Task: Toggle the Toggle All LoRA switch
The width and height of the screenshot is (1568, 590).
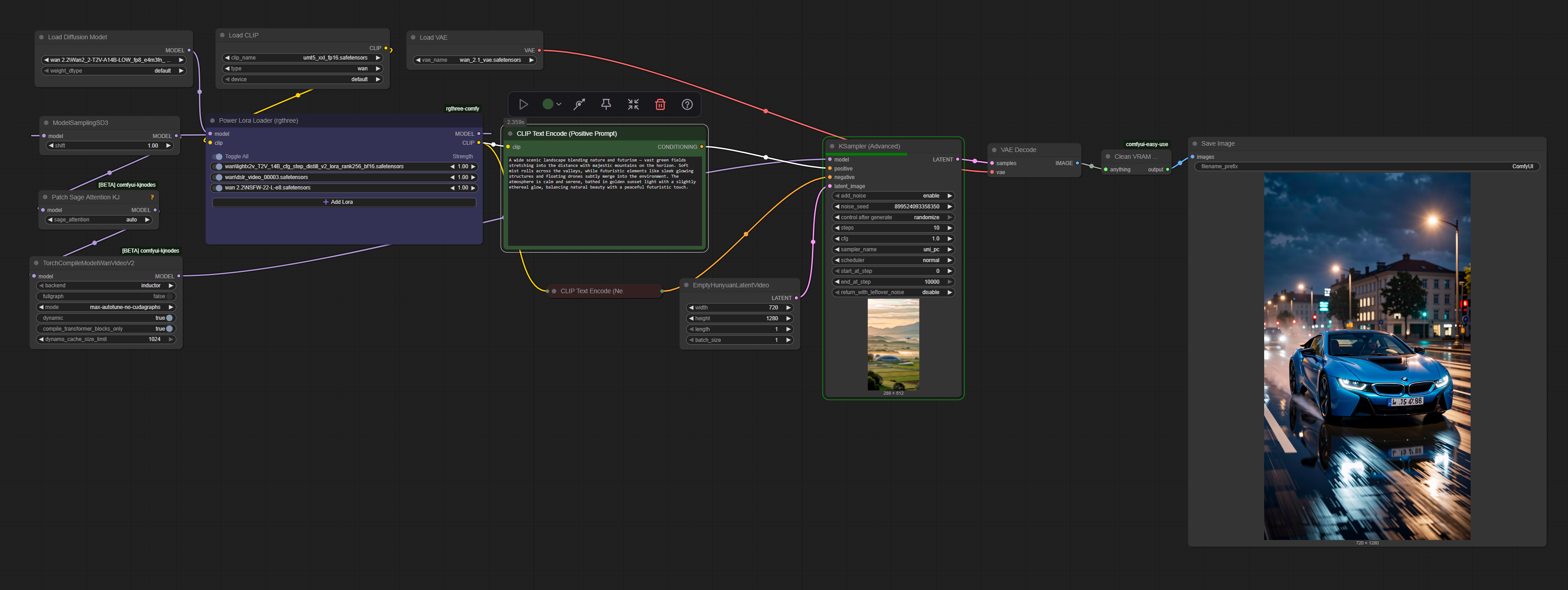Action: [219, 157]
